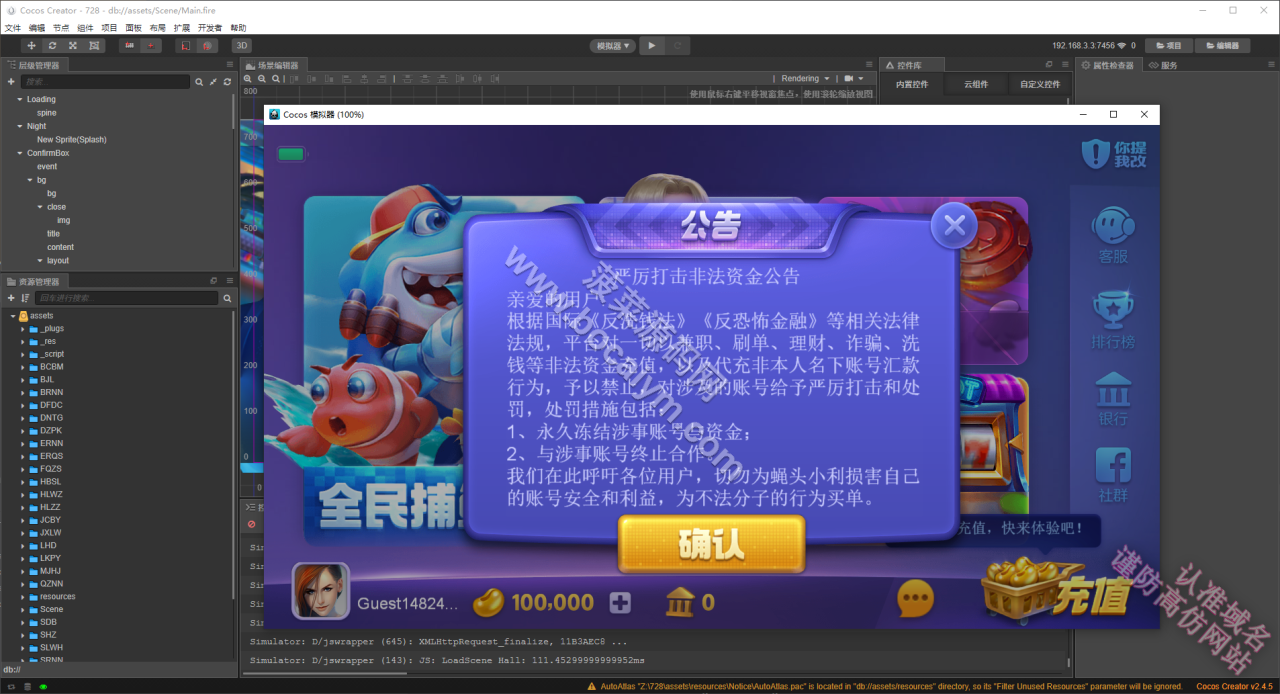This screenshot has width=1280, height=694.
Task: Expand the Scene folder
Action: tap(23, 609)
